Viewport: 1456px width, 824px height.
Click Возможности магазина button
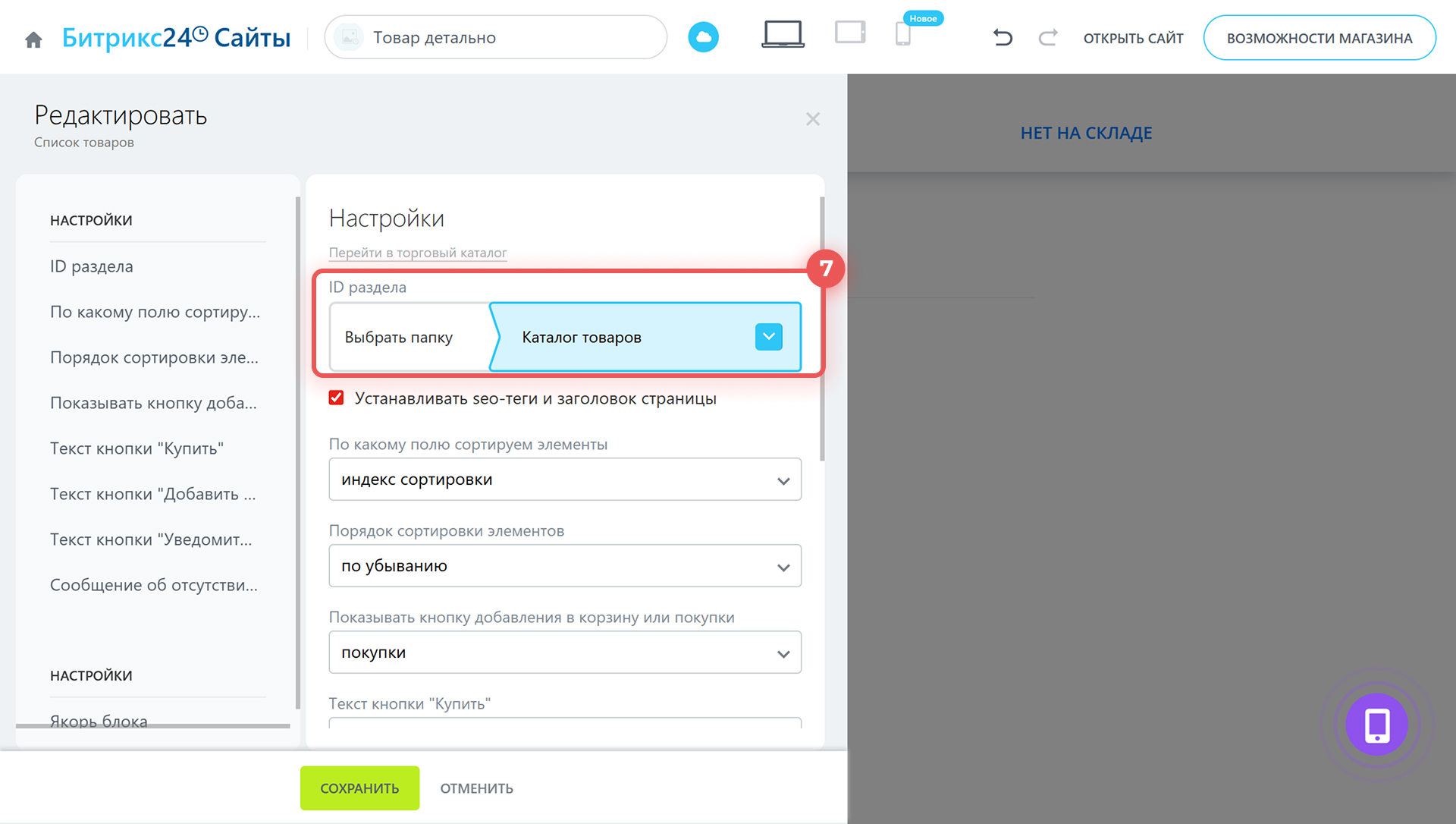[1319, 38]
